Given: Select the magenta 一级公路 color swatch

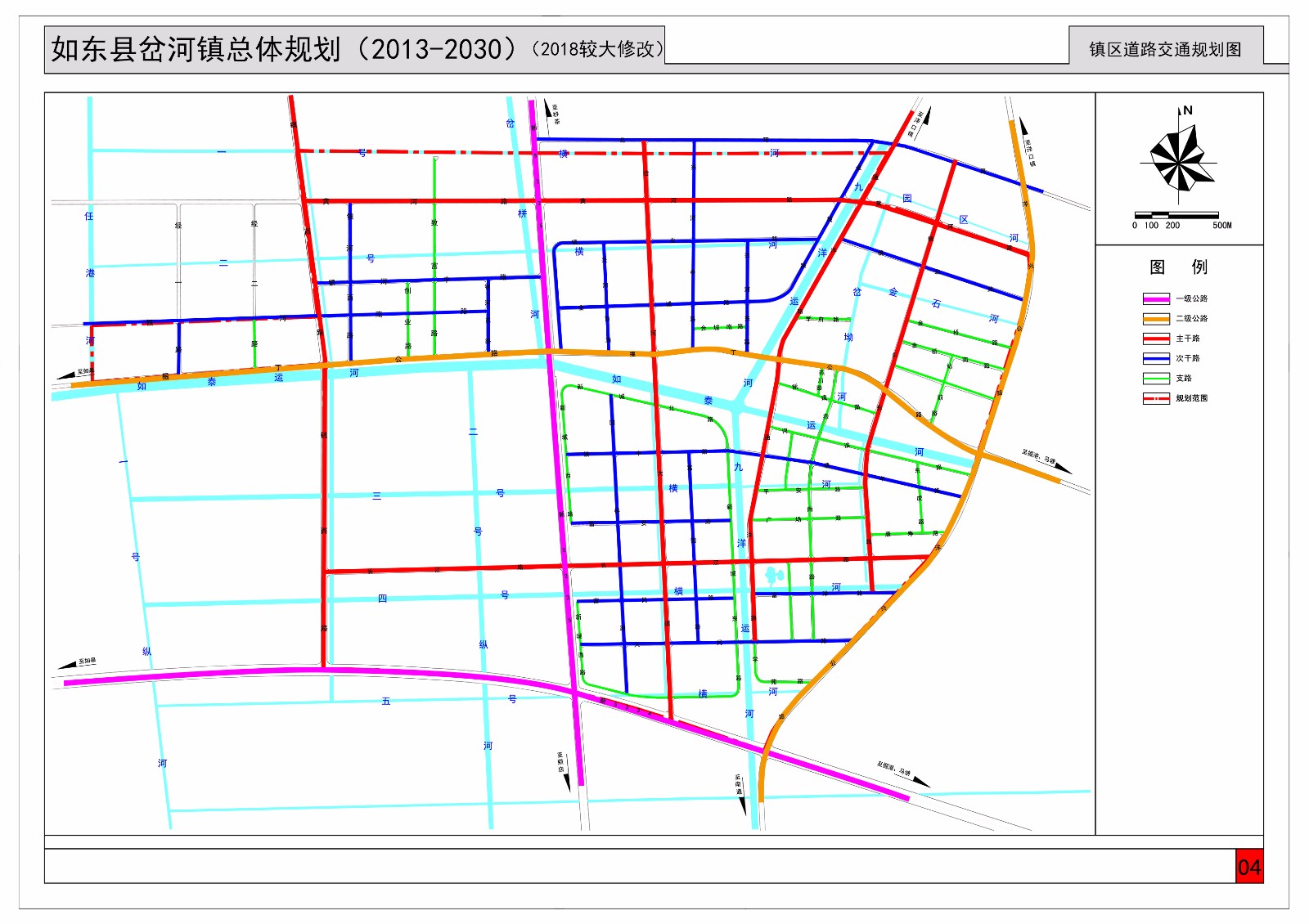Looking at the screenshot, I should (1157, 299).
